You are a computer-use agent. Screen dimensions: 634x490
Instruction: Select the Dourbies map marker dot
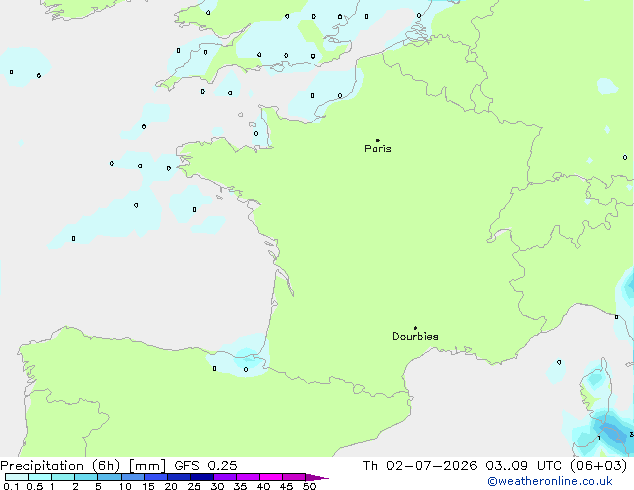[415, 328]
